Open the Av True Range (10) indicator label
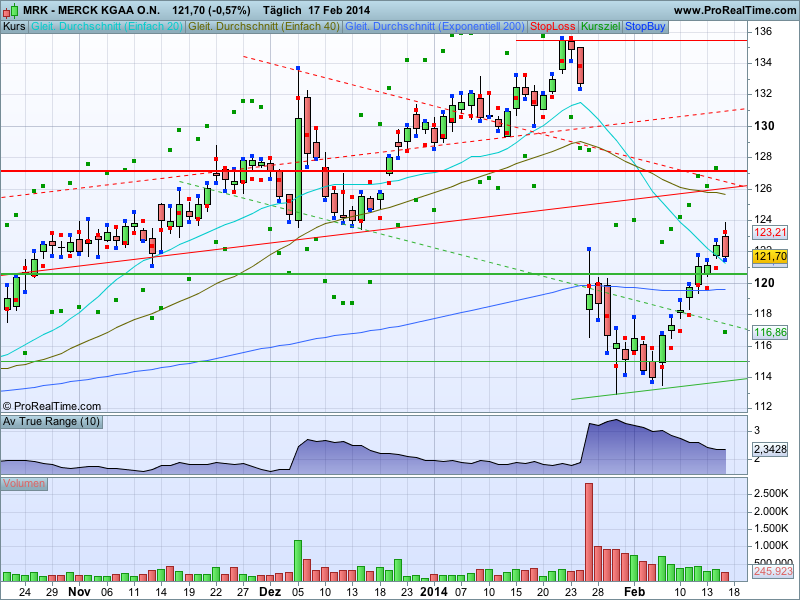Screen dimensions: 800x600 (x=51, y=422)
